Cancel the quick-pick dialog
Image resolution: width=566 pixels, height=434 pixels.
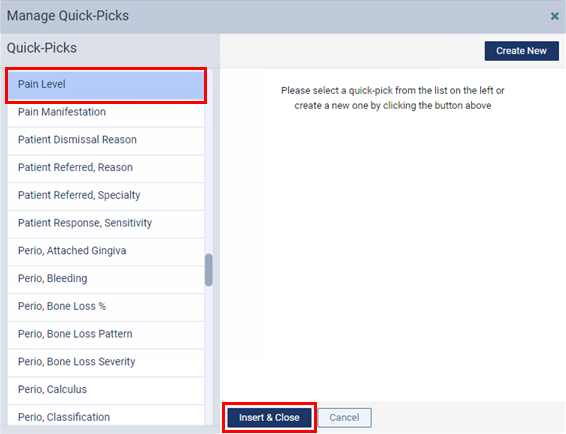pos(344,417)
